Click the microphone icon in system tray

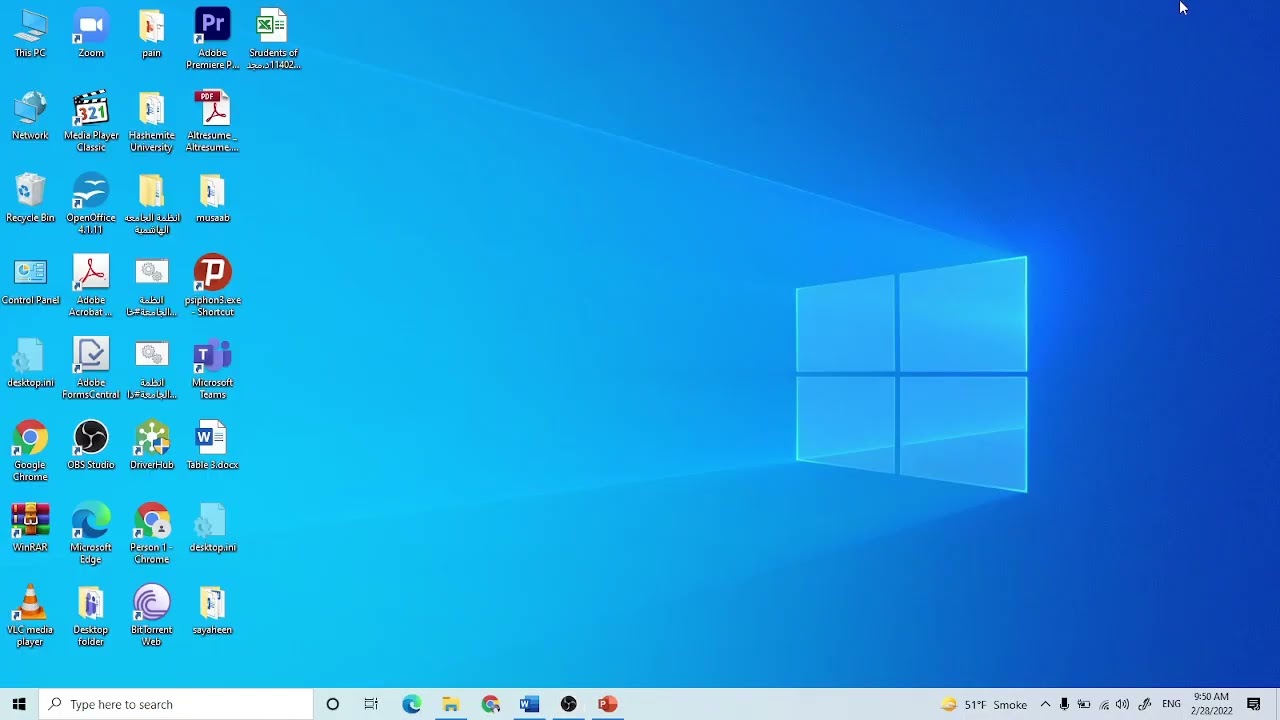[x=1064, y=704]
